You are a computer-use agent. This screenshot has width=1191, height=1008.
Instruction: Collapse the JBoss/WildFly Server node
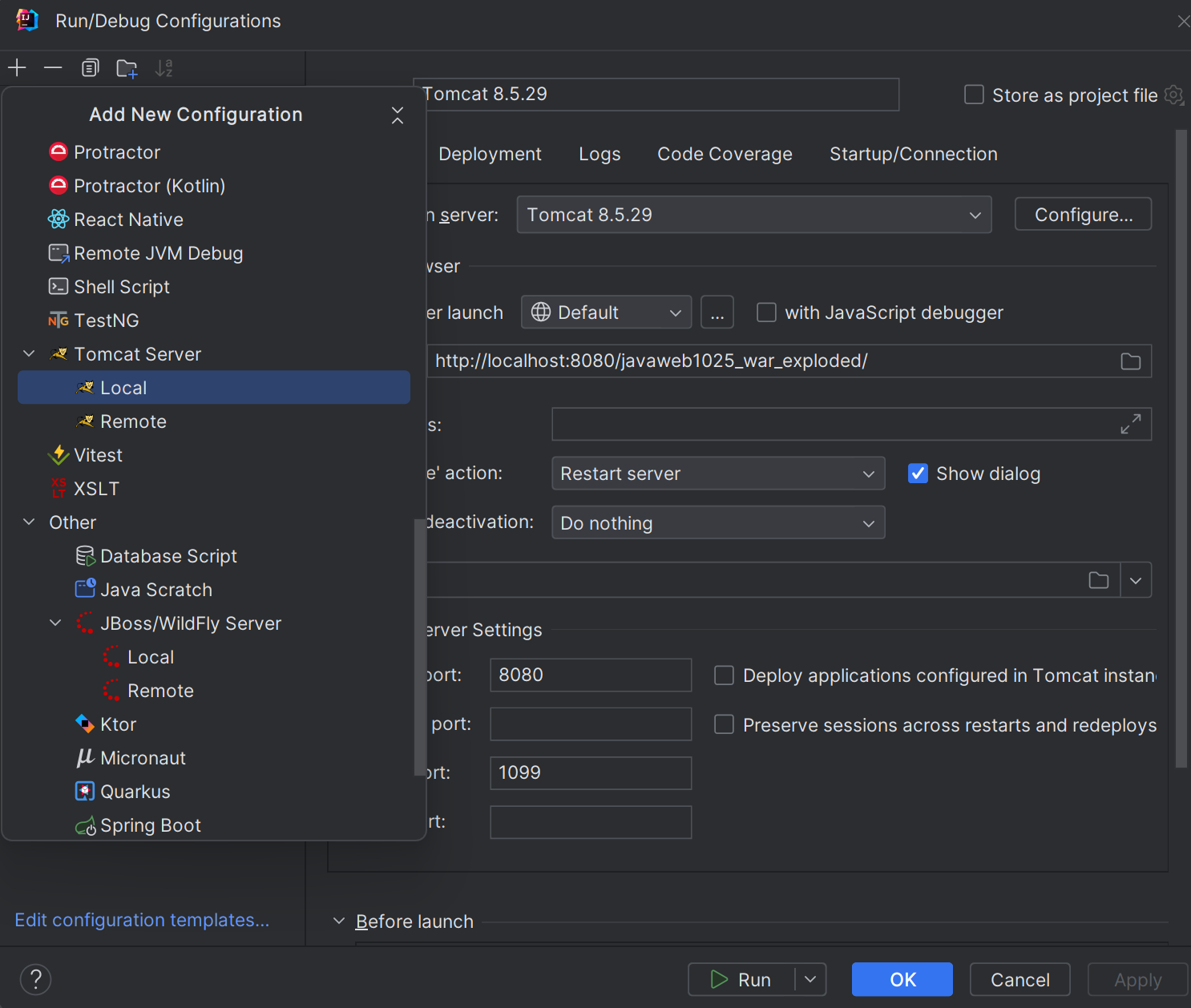55,623
